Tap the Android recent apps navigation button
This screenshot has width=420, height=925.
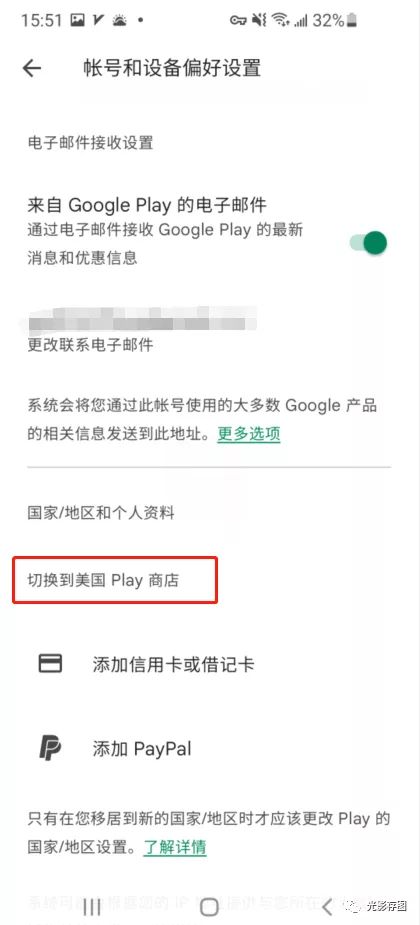click(x=92, y=907)
